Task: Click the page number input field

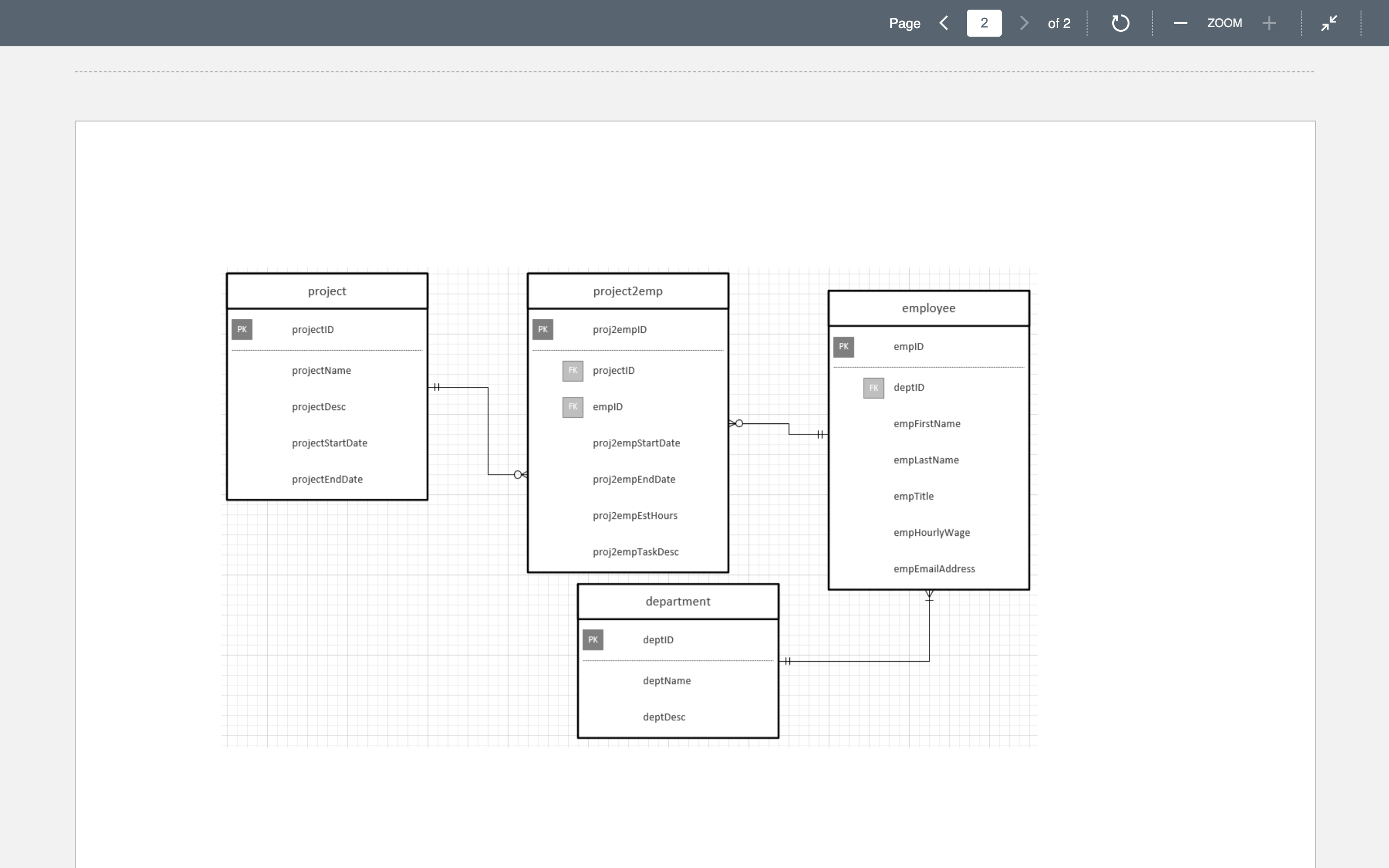Action: coord(984,23)
